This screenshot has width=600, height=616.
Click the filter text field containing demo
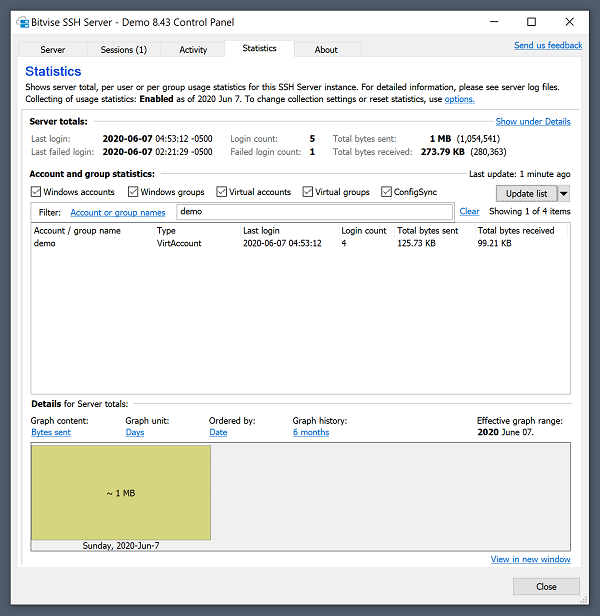[313, 212]
